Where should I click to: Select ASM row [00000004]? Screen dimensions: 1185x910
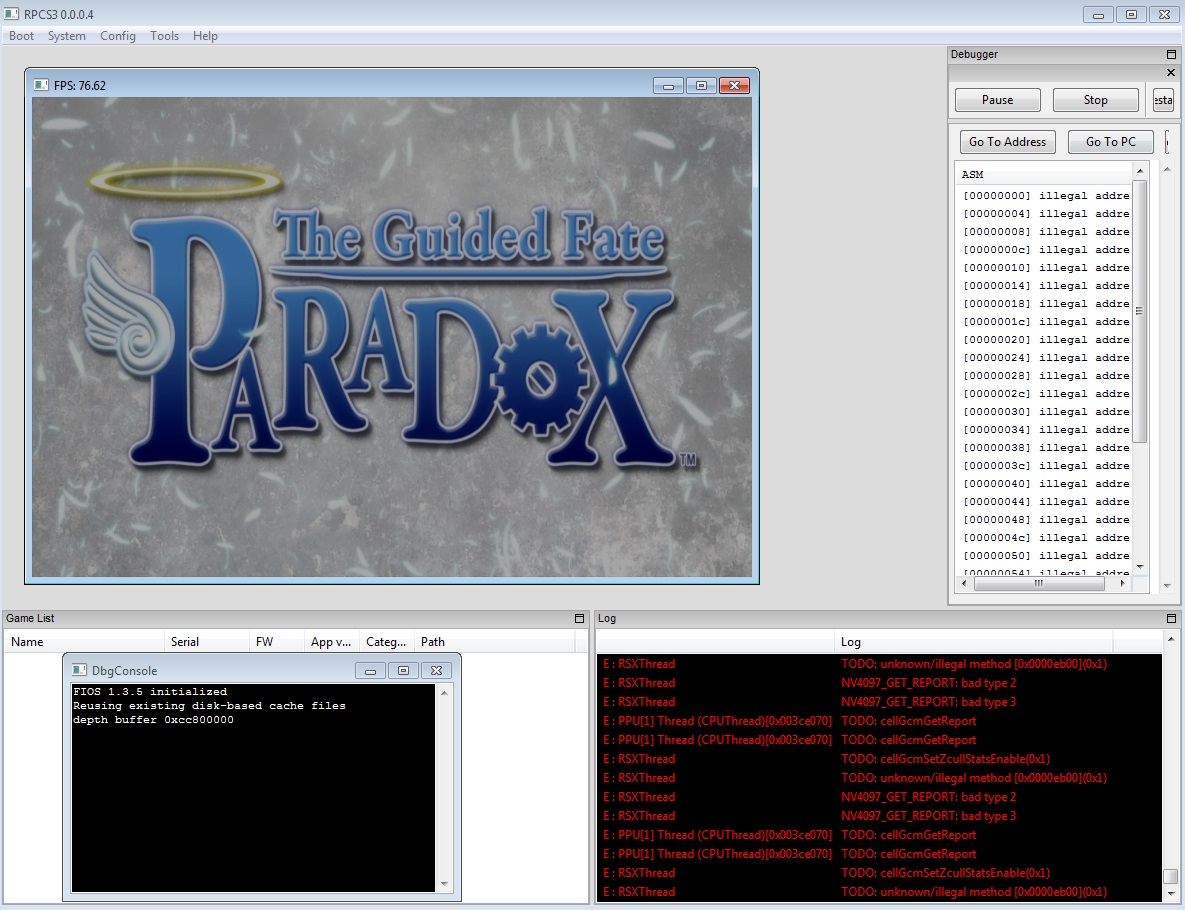[x=1046, y=214]
